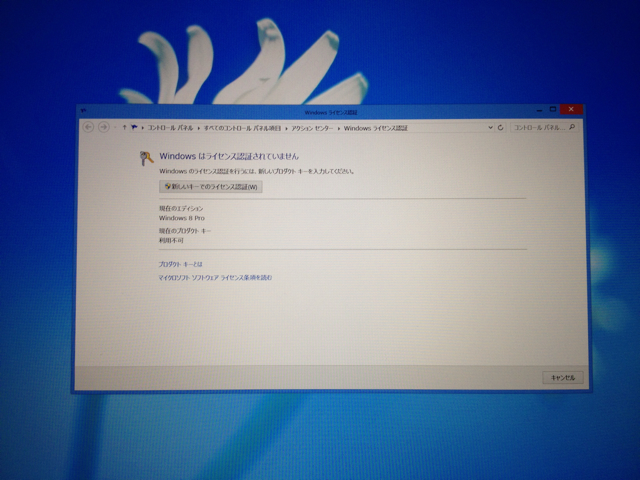The height and width of the screenshot is (480, 640).
Task: Click the 現在のエディション label
Action: point(181,208)
